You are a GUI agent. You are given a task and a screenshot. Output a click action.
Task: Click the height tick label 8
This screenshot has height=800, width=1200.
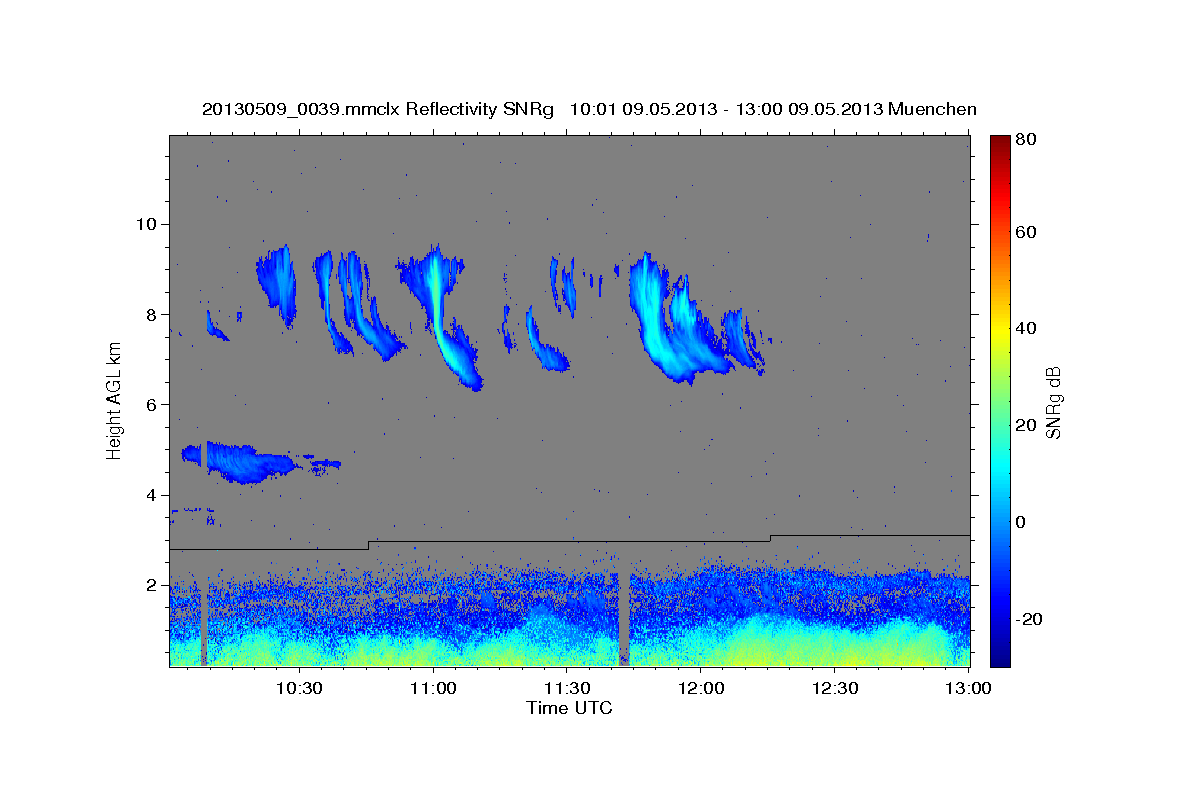(x=152, y=314)
